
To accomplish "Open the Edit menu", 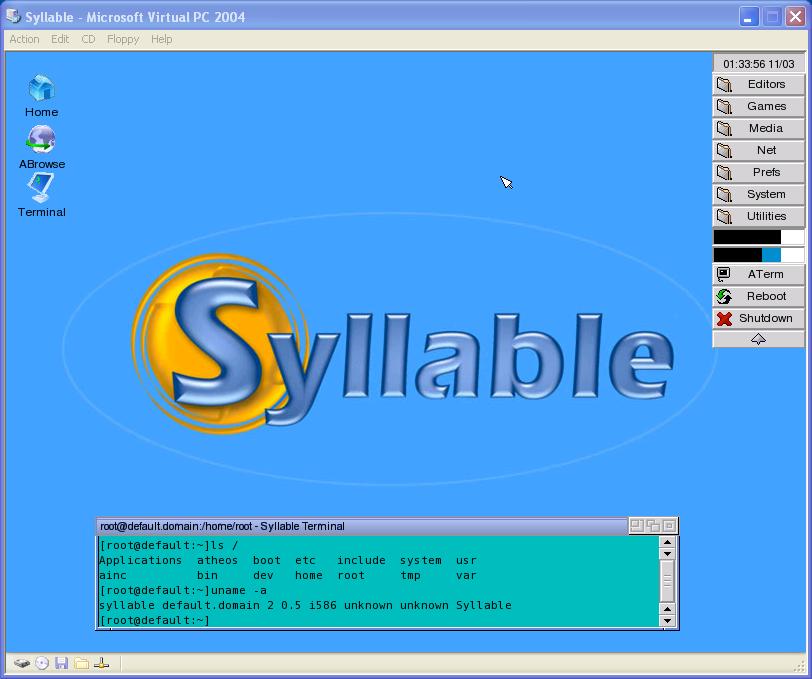I will pos(60,39).
